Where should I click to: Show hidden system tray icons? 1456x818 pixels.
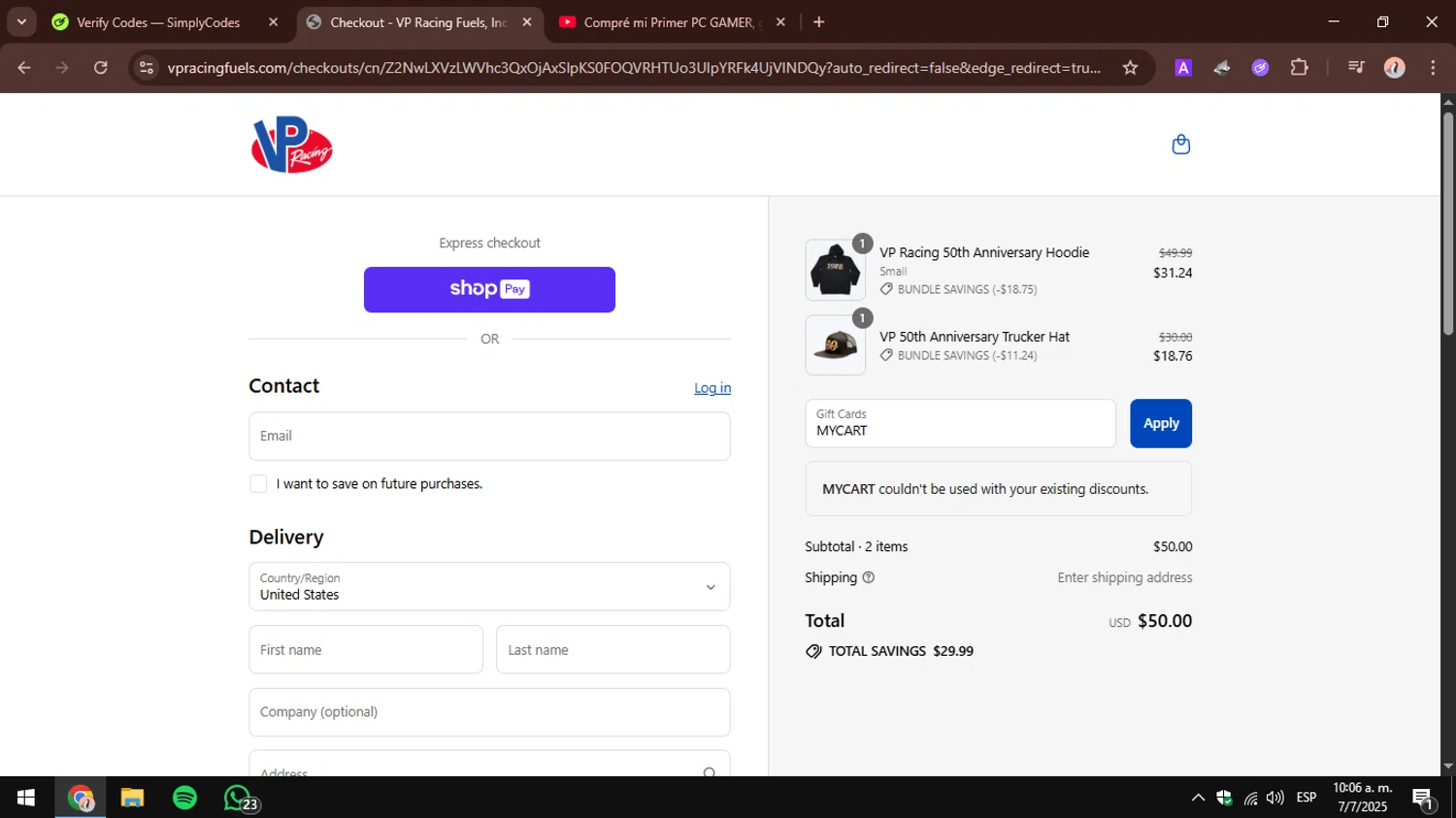click(1198, 798)
